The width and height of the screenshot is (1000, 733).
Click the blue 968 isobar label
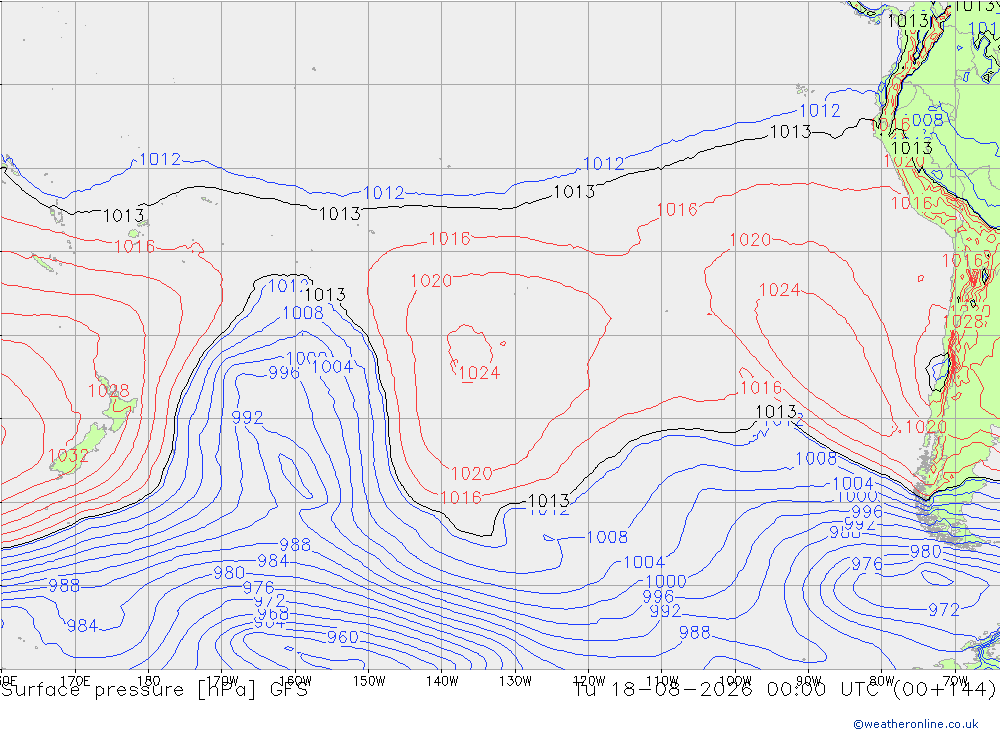pyautogui.click(x=273, y=614)
